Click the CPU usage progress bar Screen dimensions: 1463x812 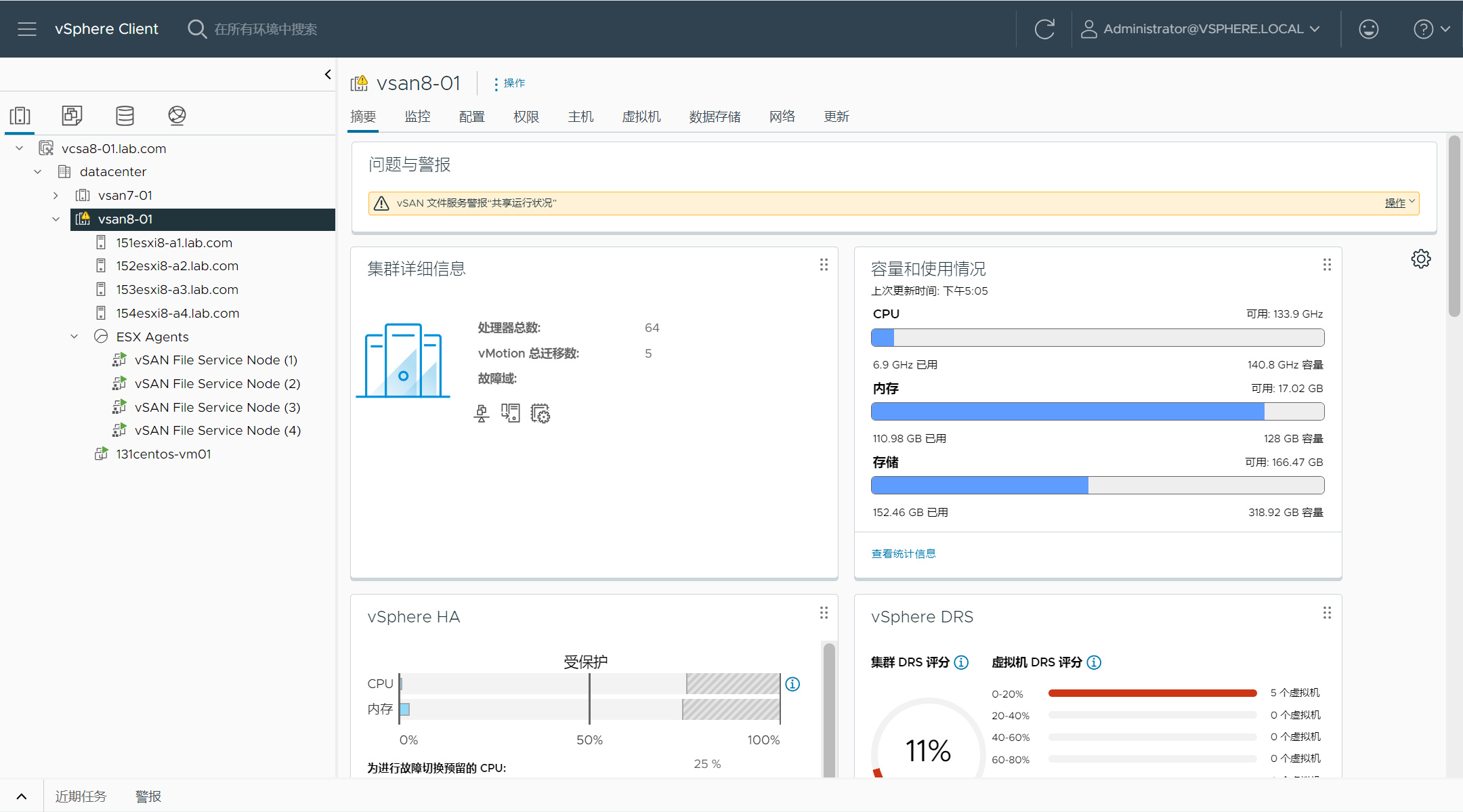pyautogui.click(x=1098, y=337)
